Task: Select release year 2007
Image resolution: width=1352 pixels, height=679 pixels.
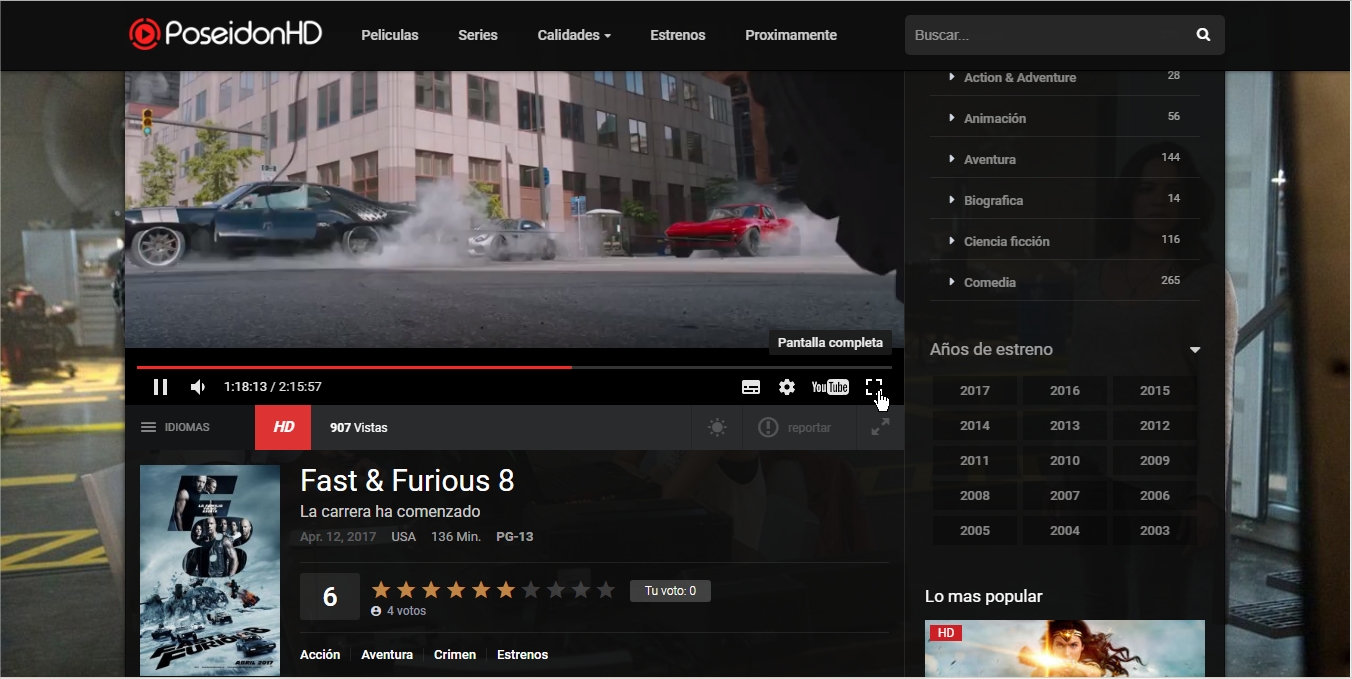Action: (1065, 496)
